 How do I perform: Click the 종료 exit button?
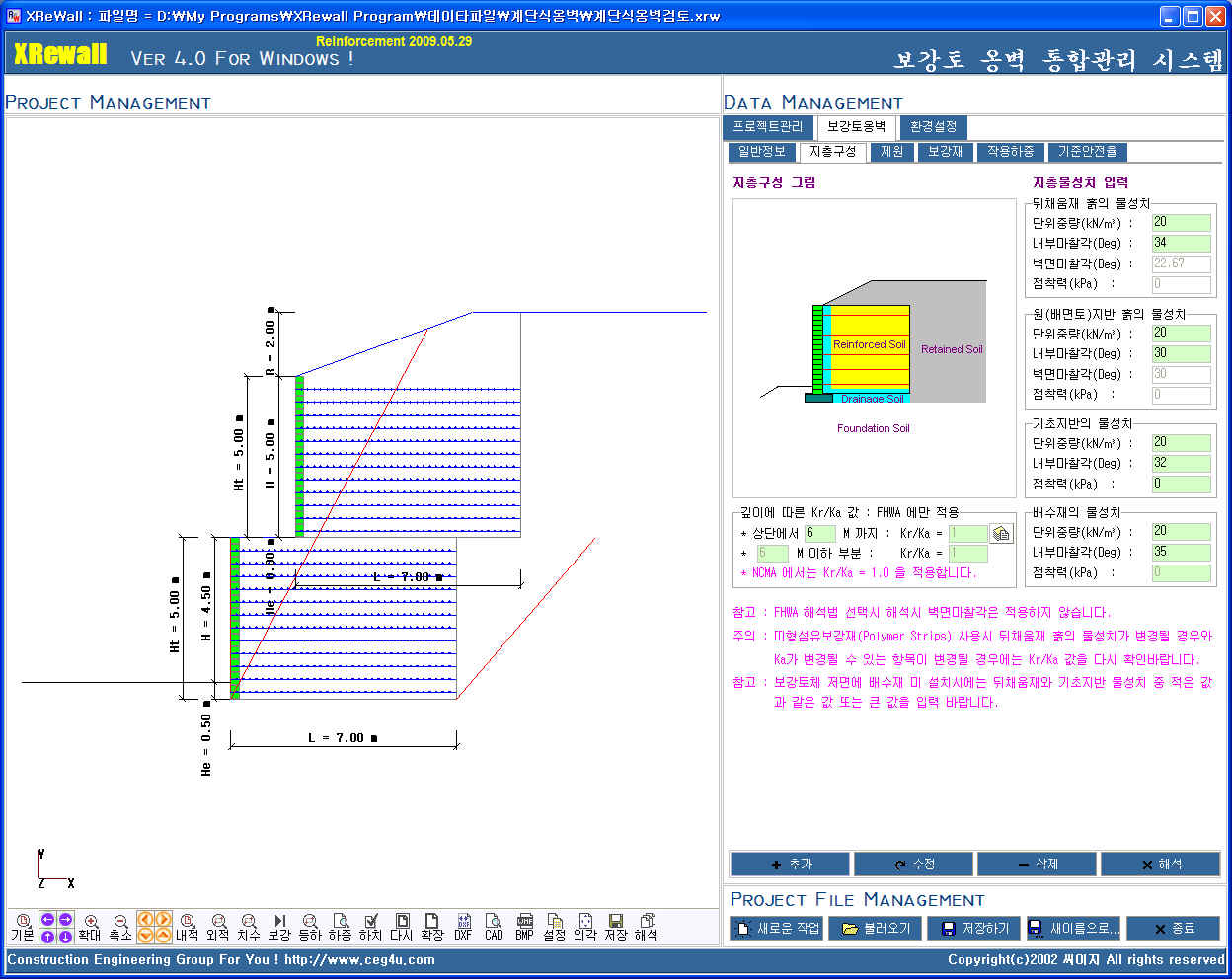(x=1173, y=928)
